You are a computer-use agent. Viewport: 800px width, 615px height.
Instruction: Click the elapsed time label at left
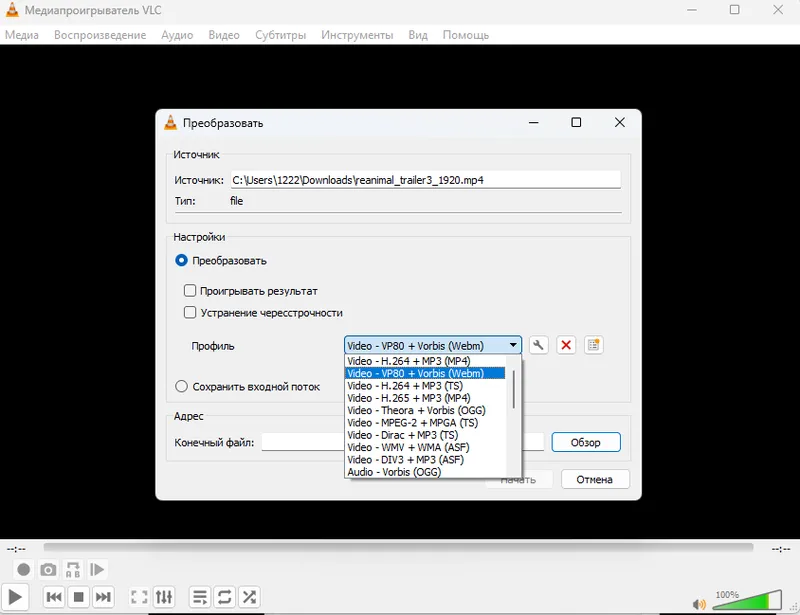(x=16, y=549)
